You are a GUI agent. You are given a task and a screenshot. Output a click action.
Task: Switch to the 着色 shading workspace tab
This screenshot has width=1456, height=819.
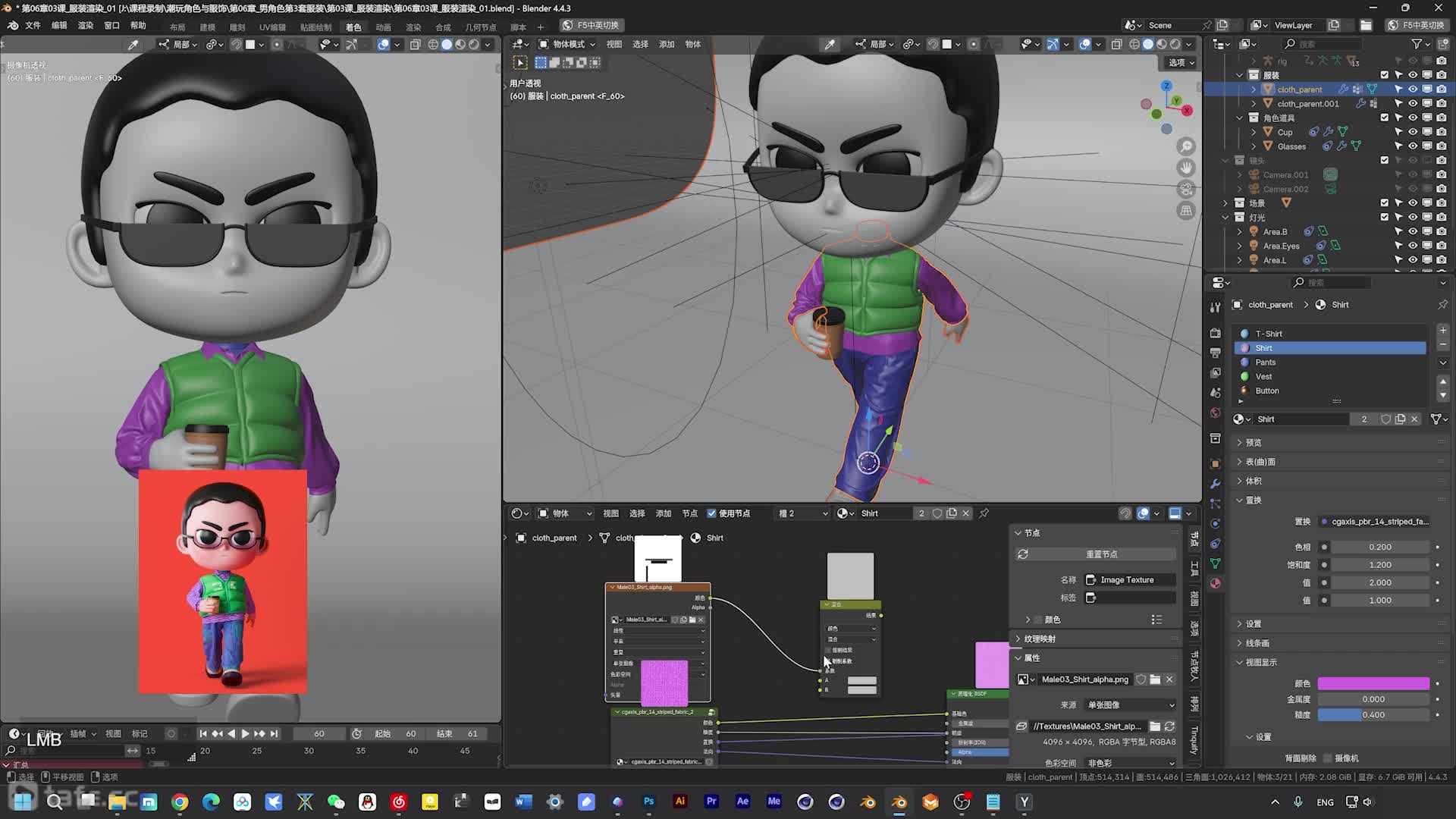pos(353,27)
